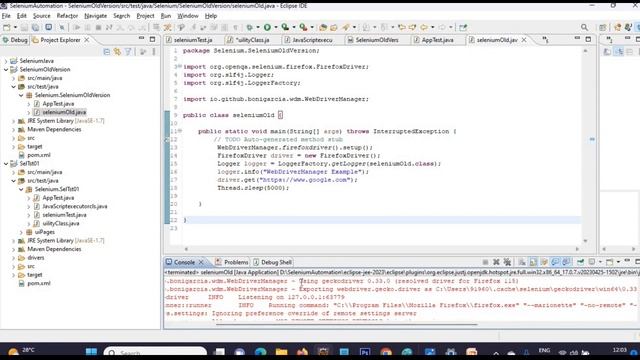The image size is (640, 360).
Task: Click the Windows Start button on taskbar
Action: (x=91, y=352)
